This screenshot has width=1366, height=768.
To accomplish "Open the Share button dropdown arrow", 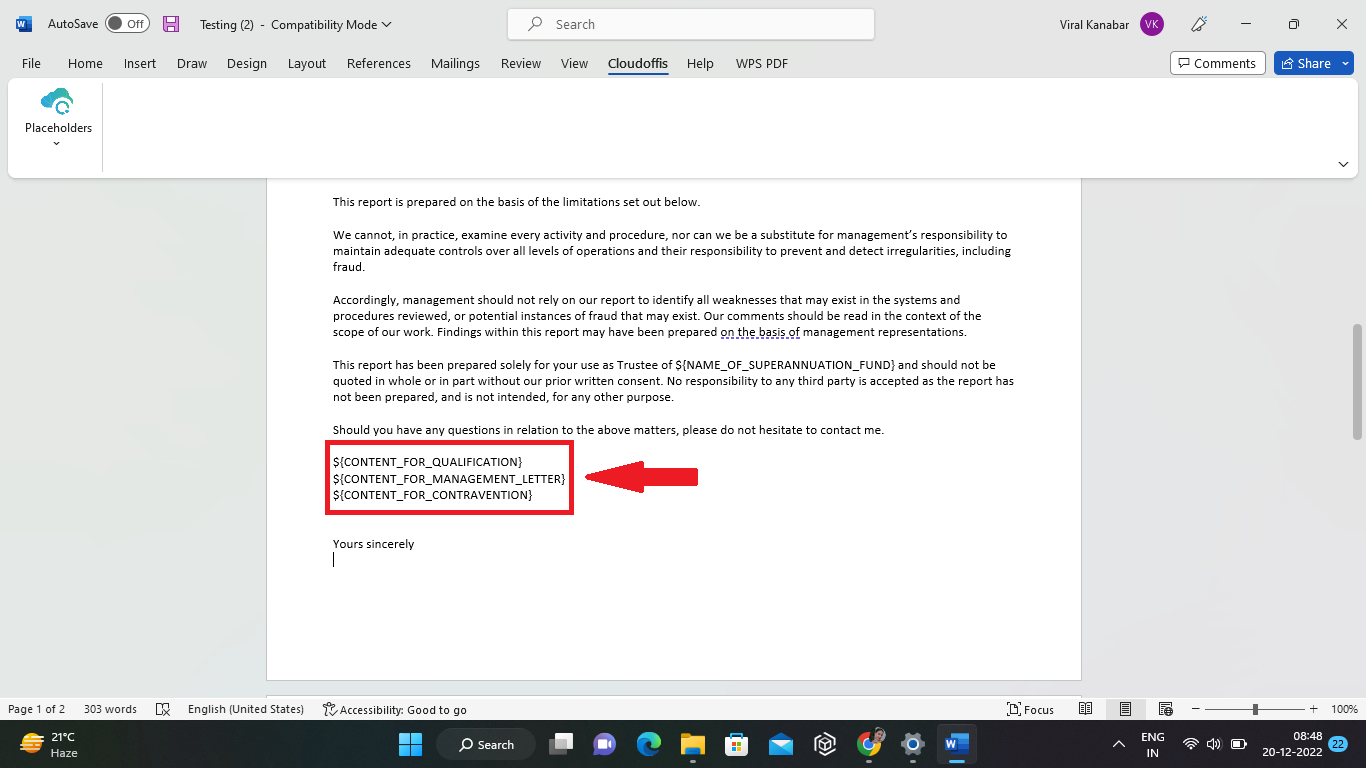I will pos(1346,63).
